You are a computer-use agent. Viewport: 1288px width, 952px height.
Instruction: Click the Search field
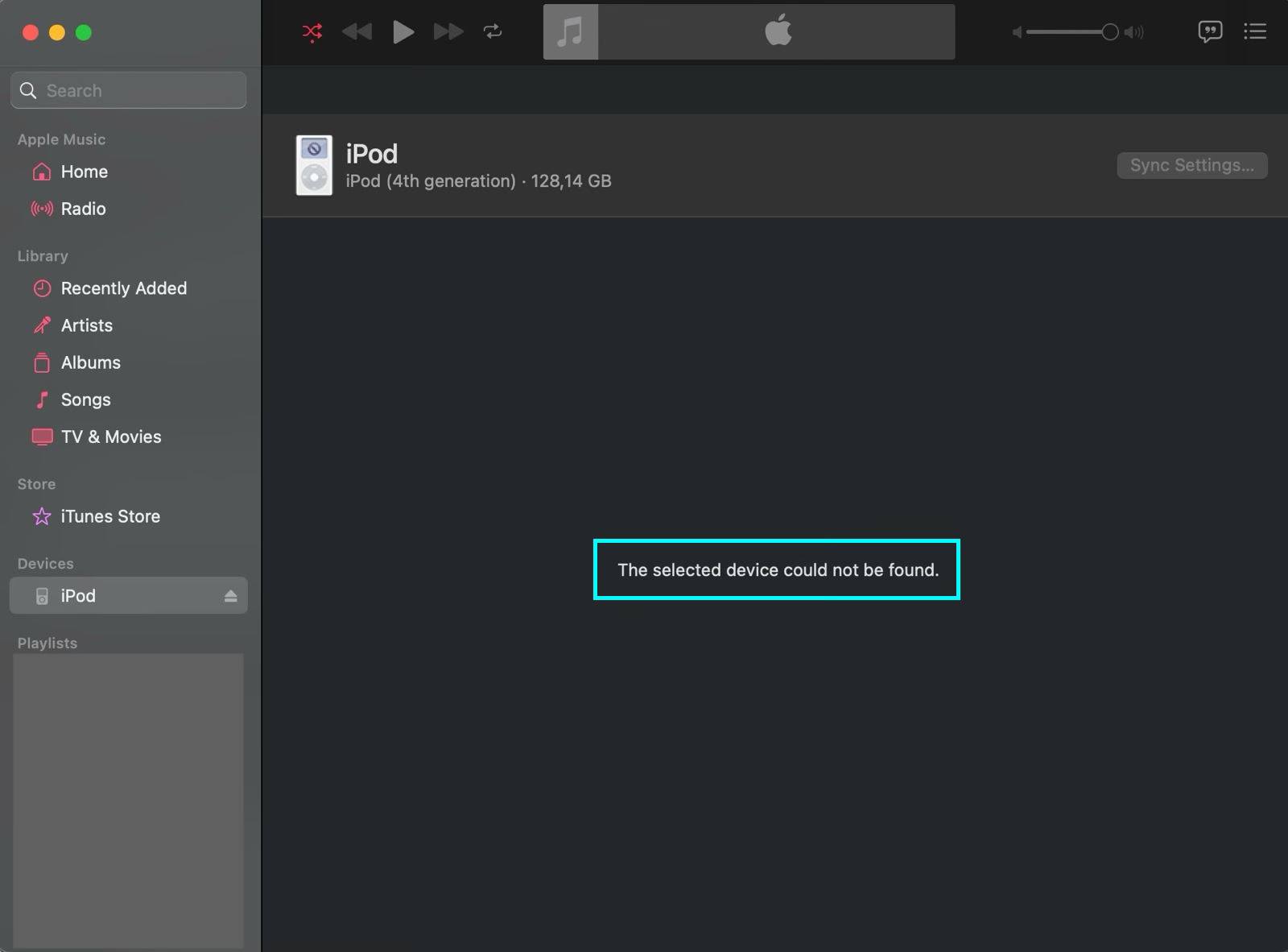pyautogui.click(x=129, y=90)
